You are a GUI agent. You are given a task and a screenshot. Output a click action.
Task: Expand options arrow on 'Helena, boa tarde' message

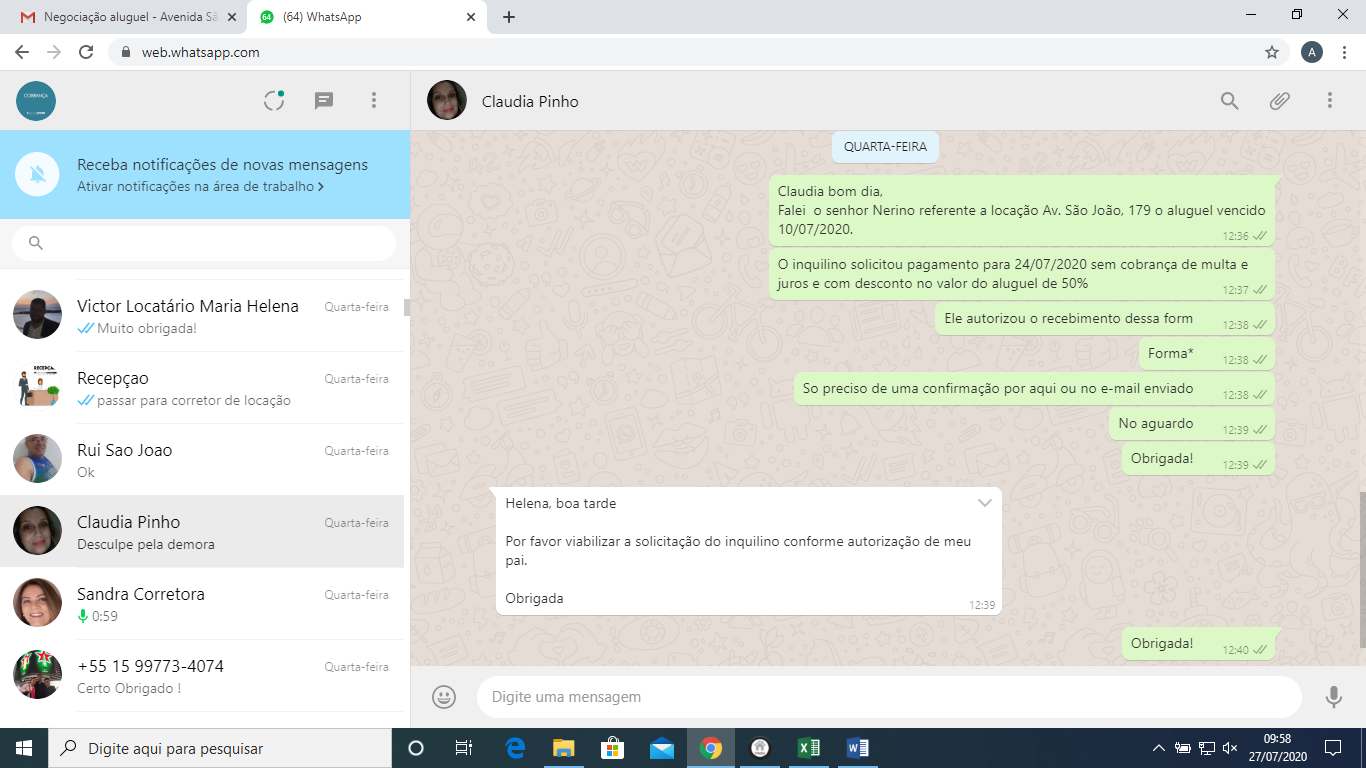pos(985,503)
